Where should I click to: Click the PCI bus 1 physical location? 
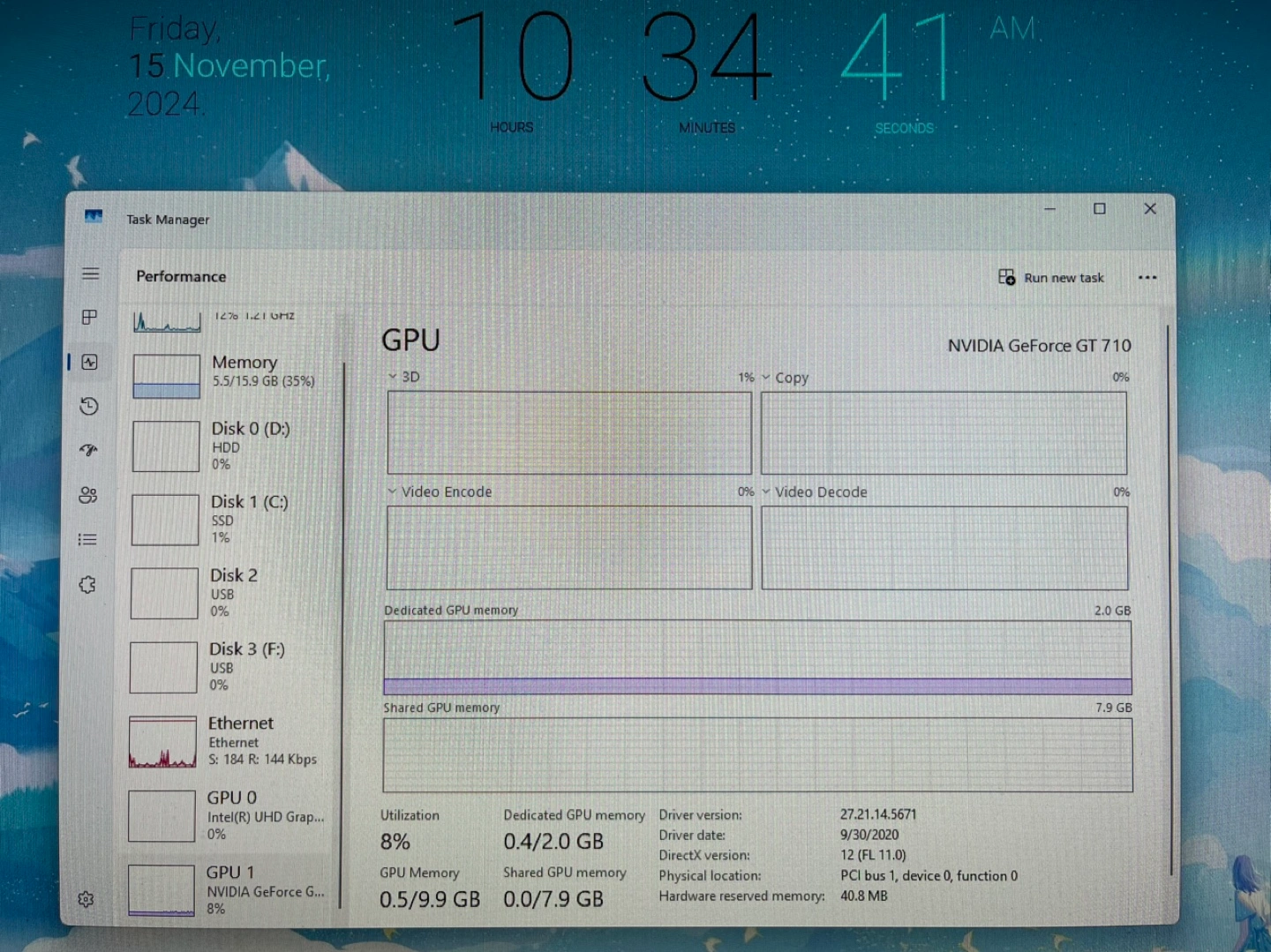tap(929, 875)
